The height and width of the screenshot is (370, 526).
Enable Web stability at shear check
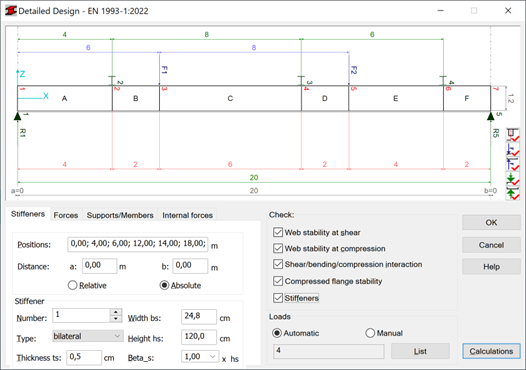point(278,232)
